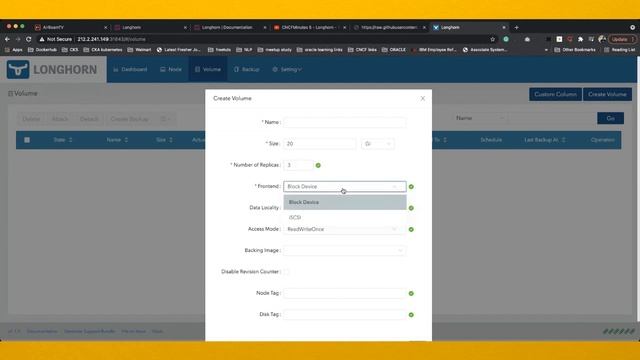Open the Dockerhub bookmark folder
Image resolution: width=640 pixels, height=360 pixels.
(42, 50)
